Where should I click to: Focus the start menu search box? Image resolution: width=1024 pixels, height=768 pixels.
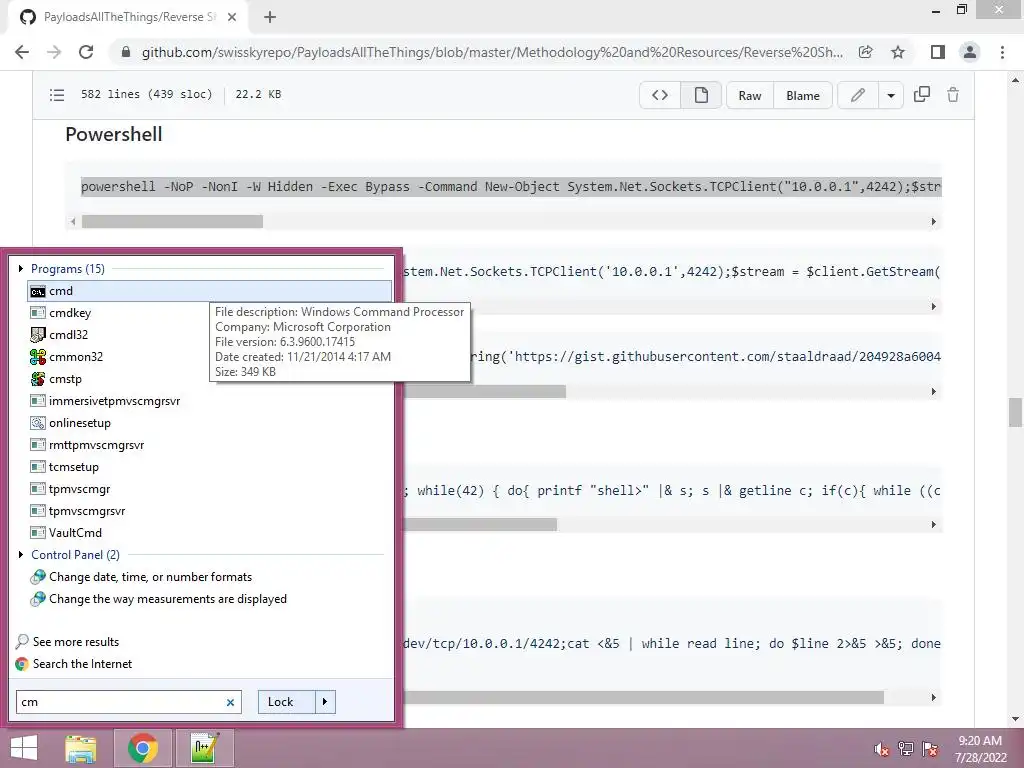(x=121, y=702)
